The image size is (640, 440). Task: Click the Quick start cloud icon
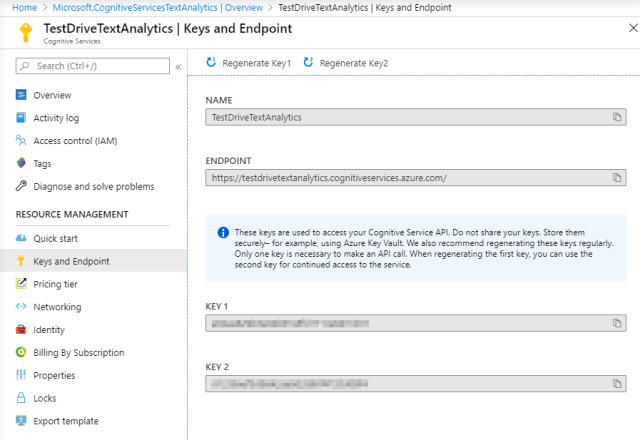[21, 238]
